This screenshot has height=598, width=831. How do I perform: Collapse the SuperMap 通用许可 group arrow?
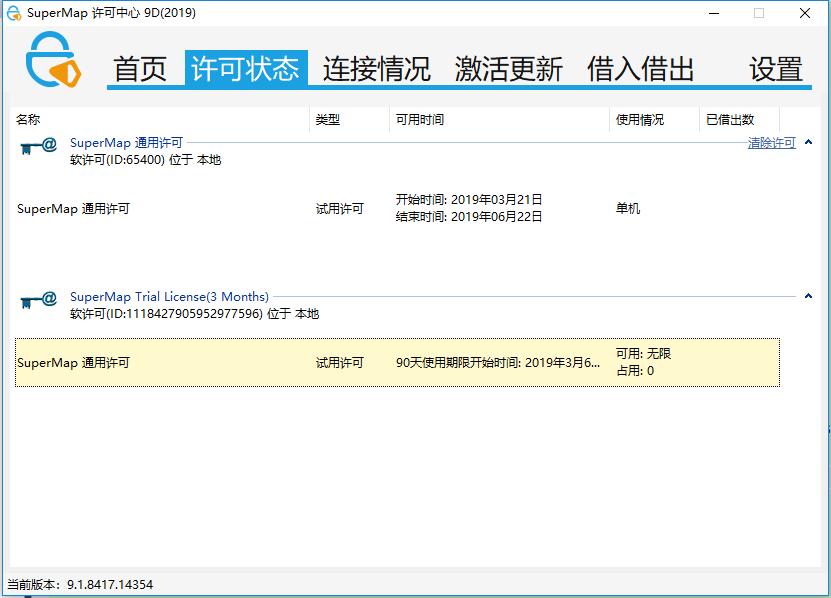(808, 142)
